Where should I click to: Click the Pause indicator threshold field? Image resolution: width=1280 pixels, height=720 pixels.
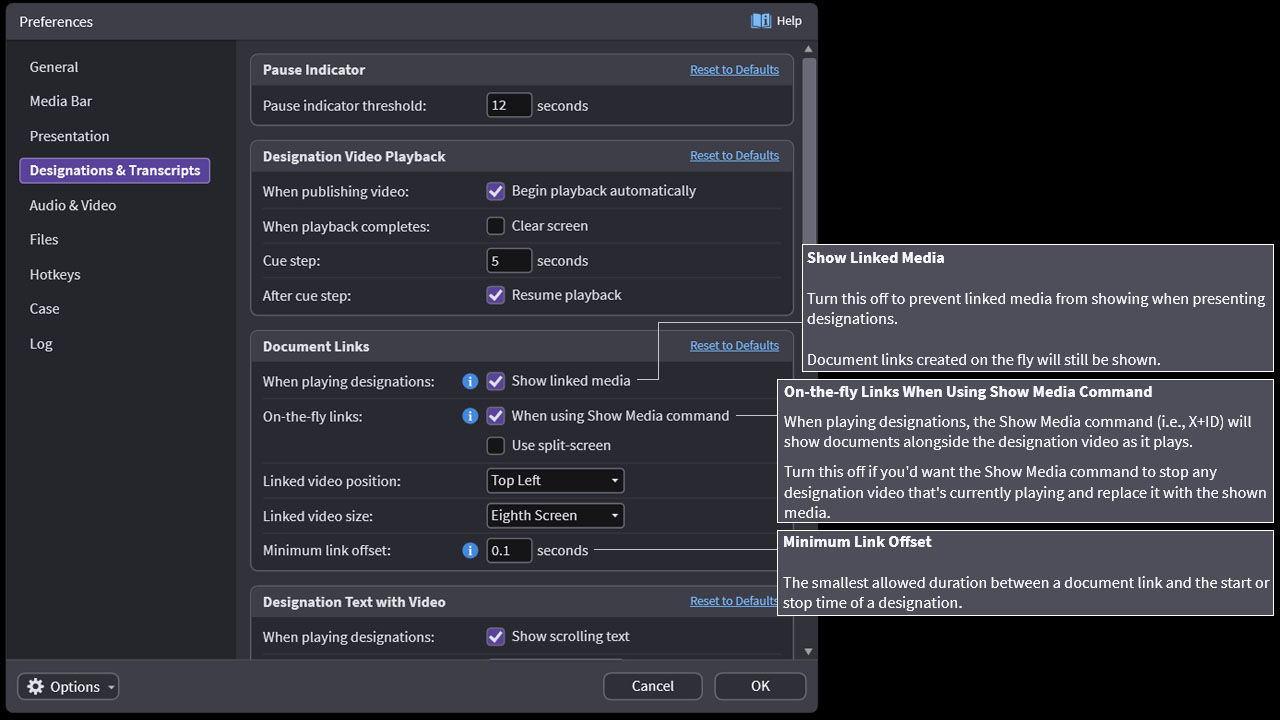coord(509,106)
